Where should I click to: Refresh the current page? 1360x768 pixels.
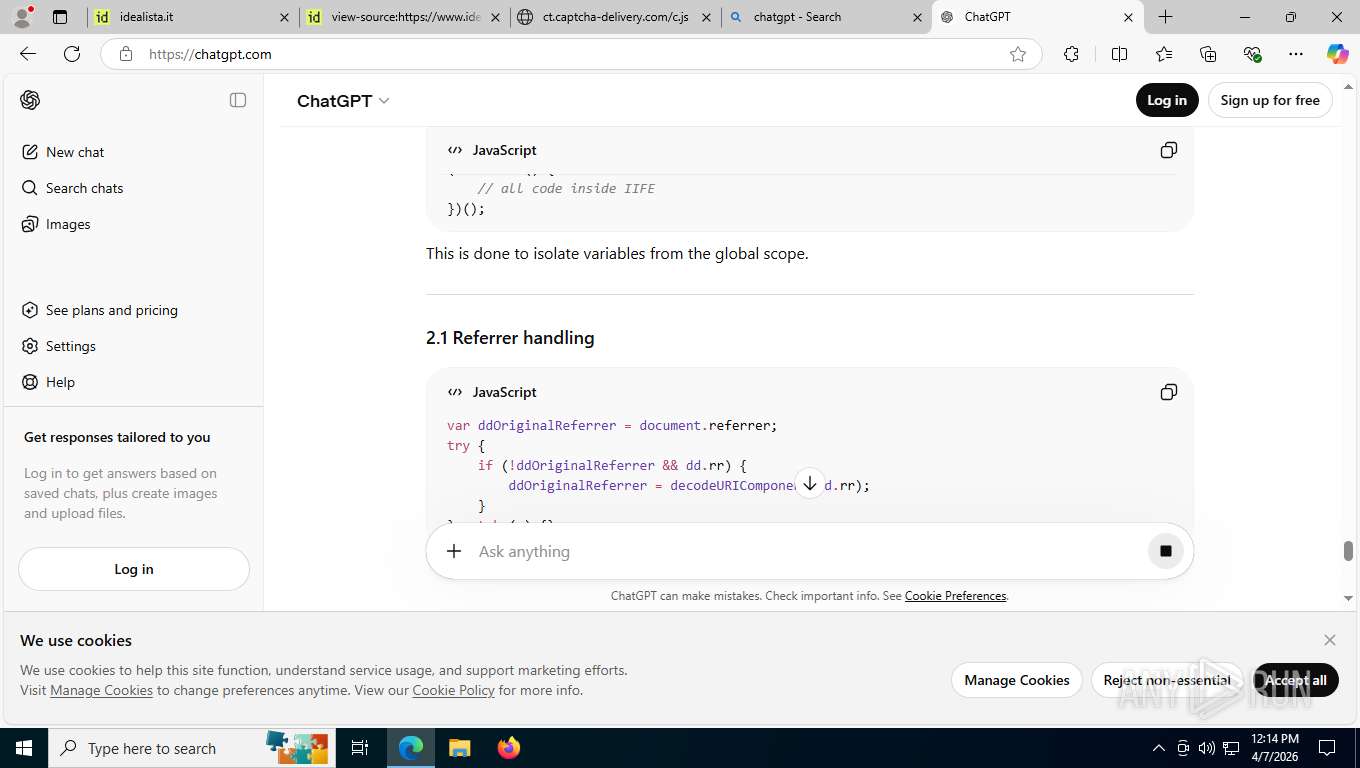[72, 54]
